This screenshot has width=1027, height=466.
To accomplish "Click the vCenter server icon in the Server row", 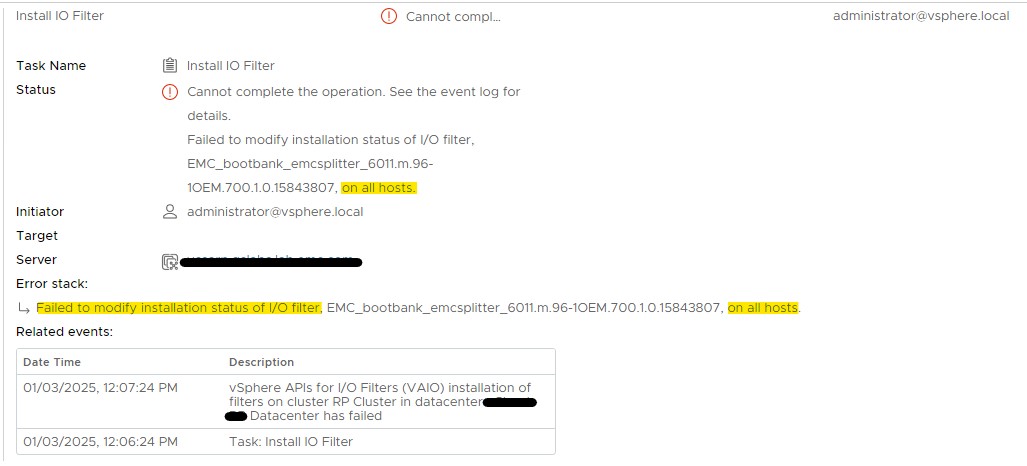I will pyautogui.click(x=170, y=262).
